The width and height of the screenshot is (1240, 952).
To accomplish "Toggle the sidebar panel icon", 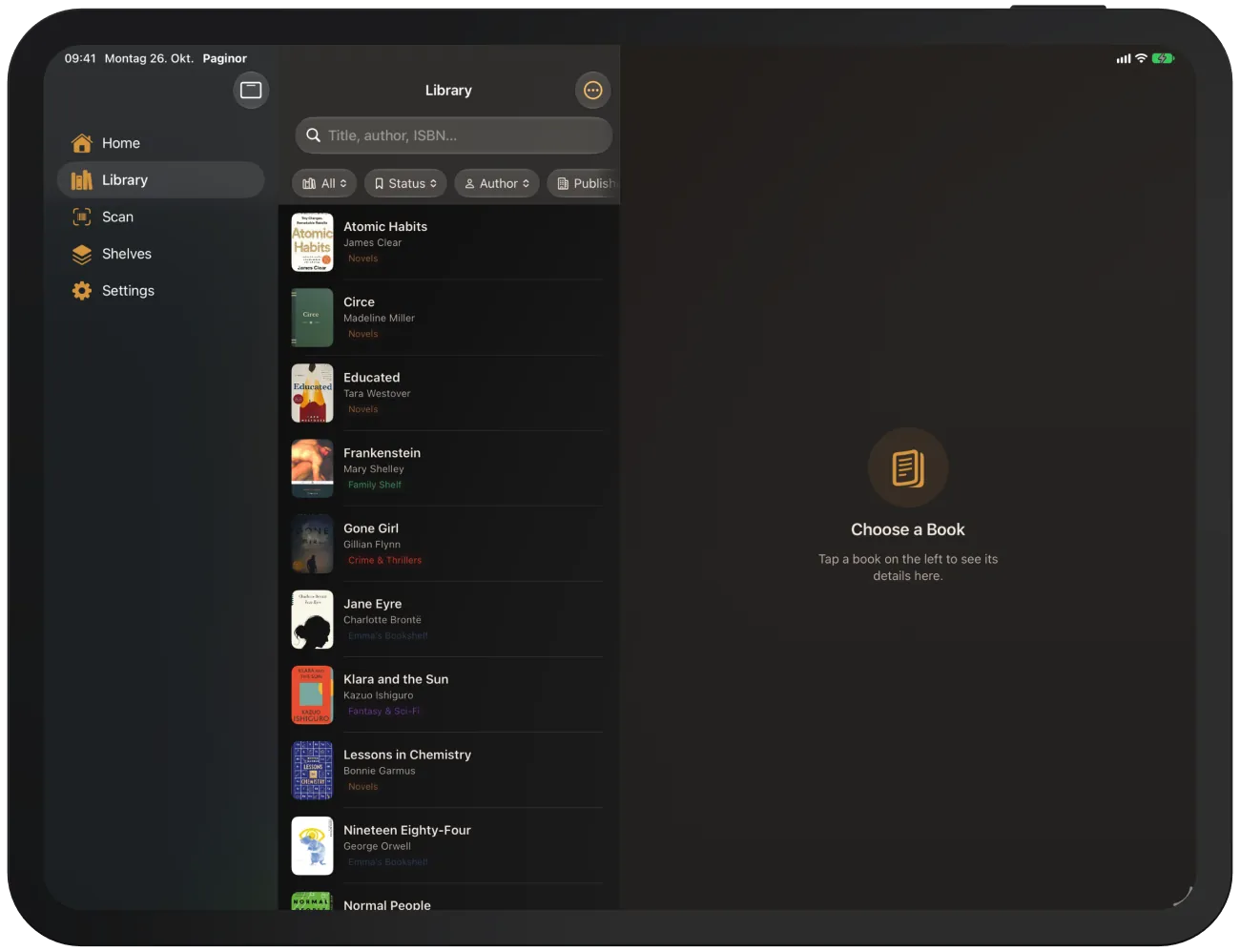I will (x=251, y=91).
